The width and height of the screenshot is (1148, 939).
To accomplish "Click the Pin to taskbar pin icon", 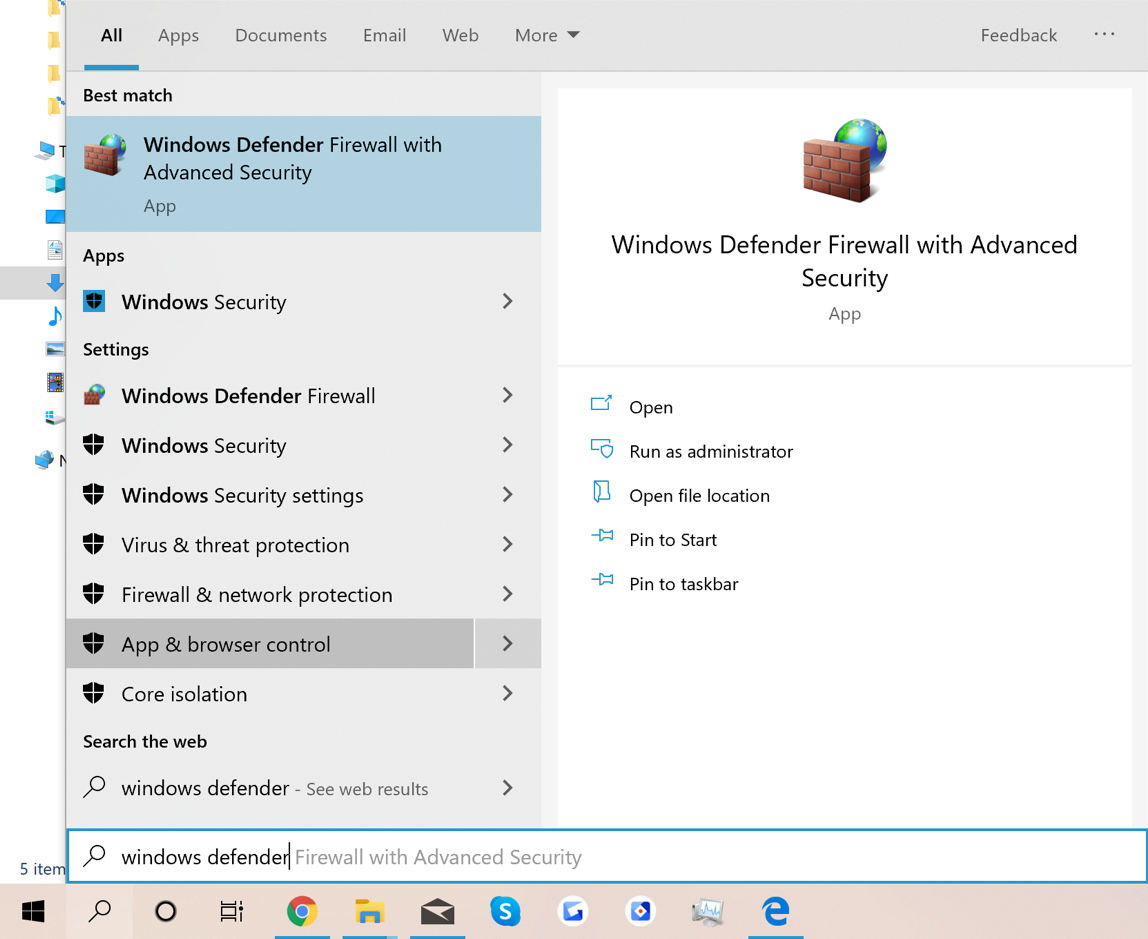I will (602, 580).
